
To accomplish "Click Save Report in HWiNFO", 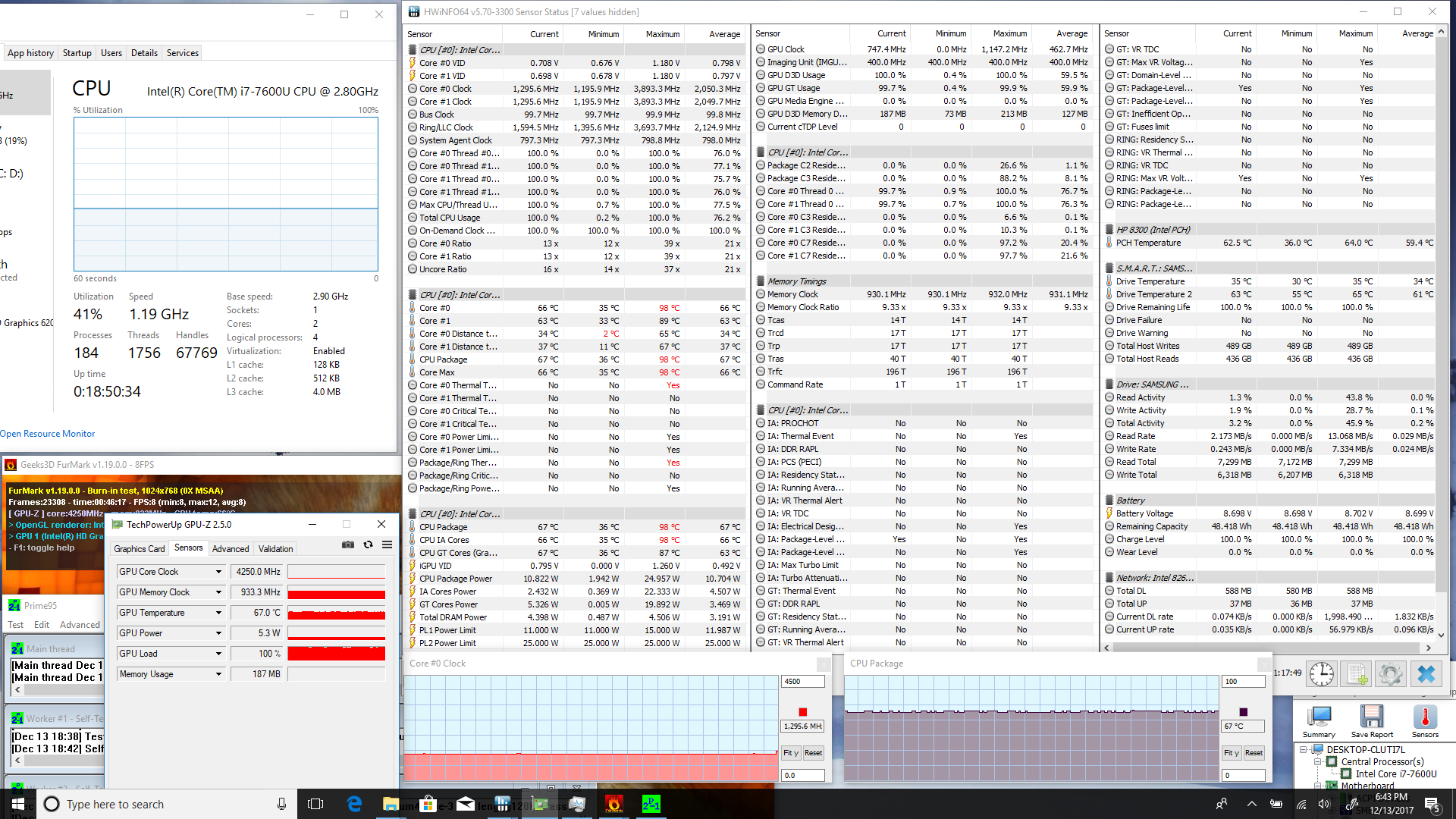I will tap(1372, 721).
